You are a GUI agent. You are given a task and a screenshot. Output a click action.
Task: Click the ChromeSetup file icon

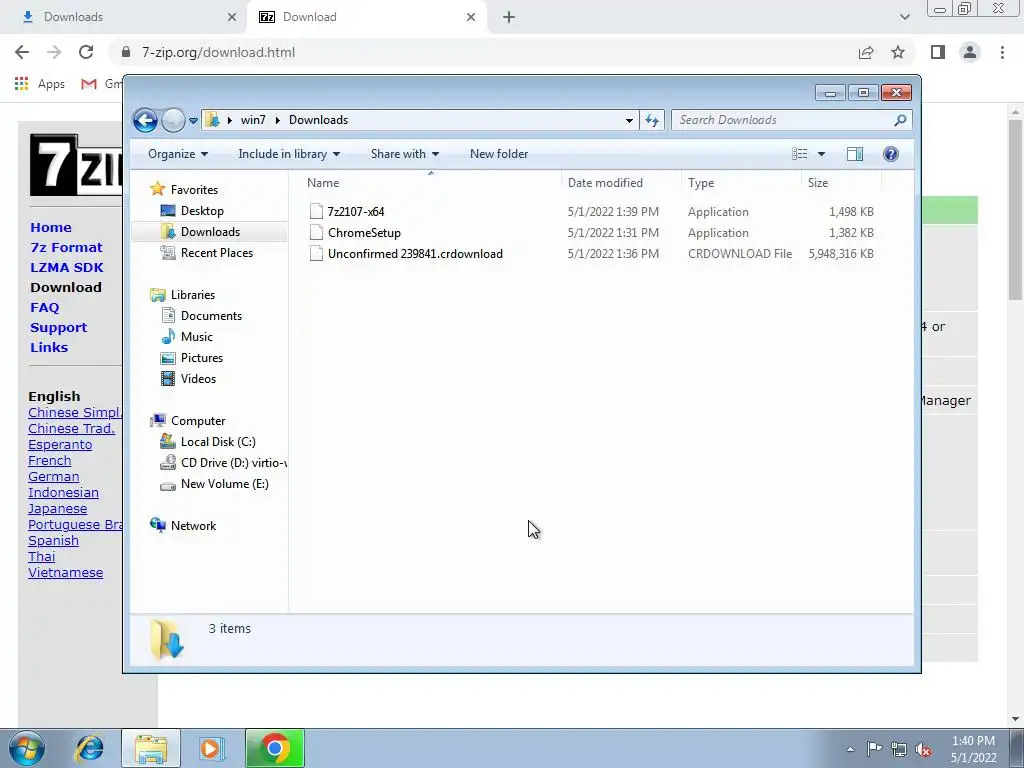coord(316,232)
